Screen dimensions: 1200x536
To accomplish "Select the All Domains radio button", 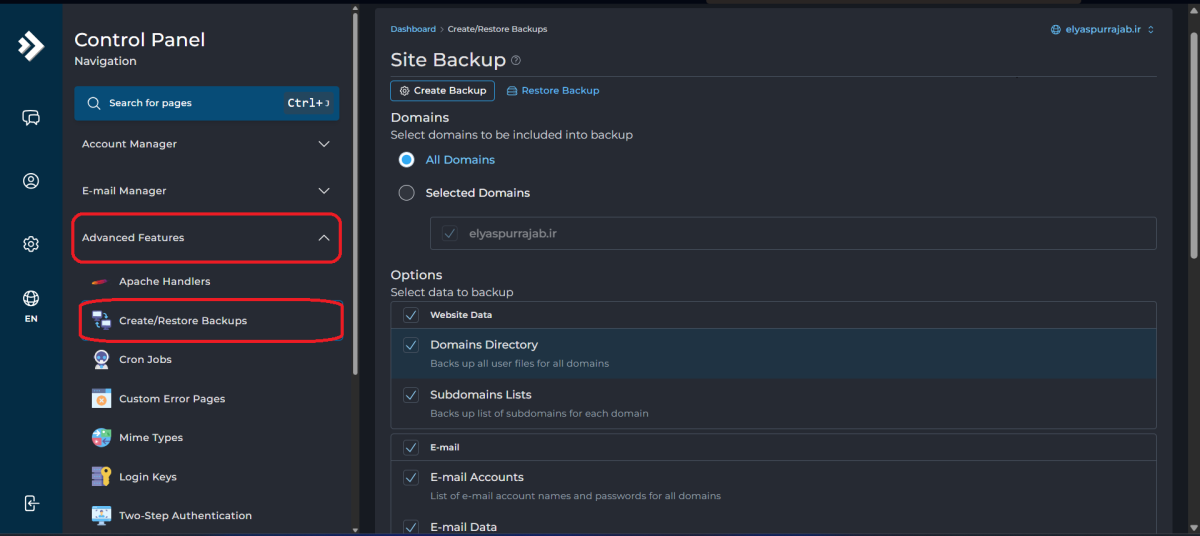I will [x=407, y=160].
